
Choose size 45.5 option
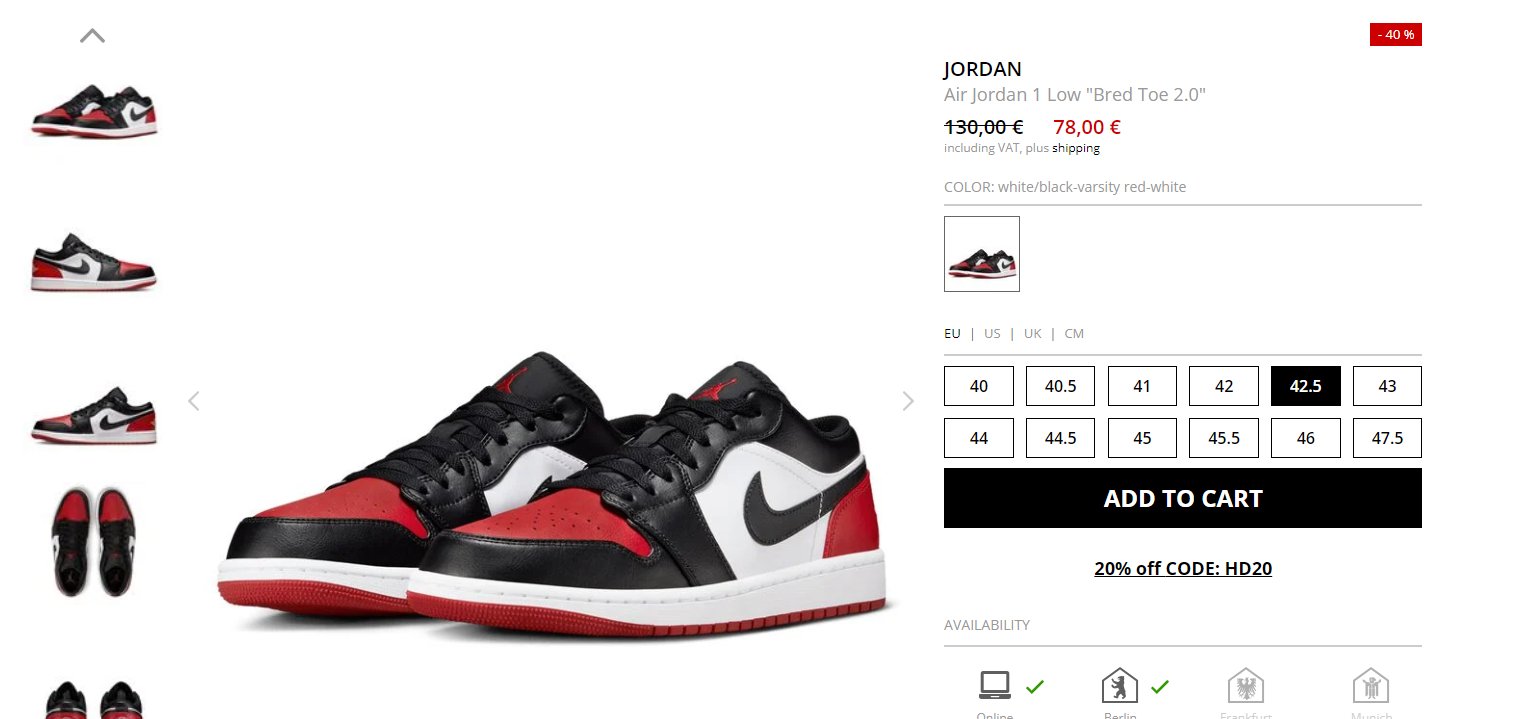pos(1224,438)
